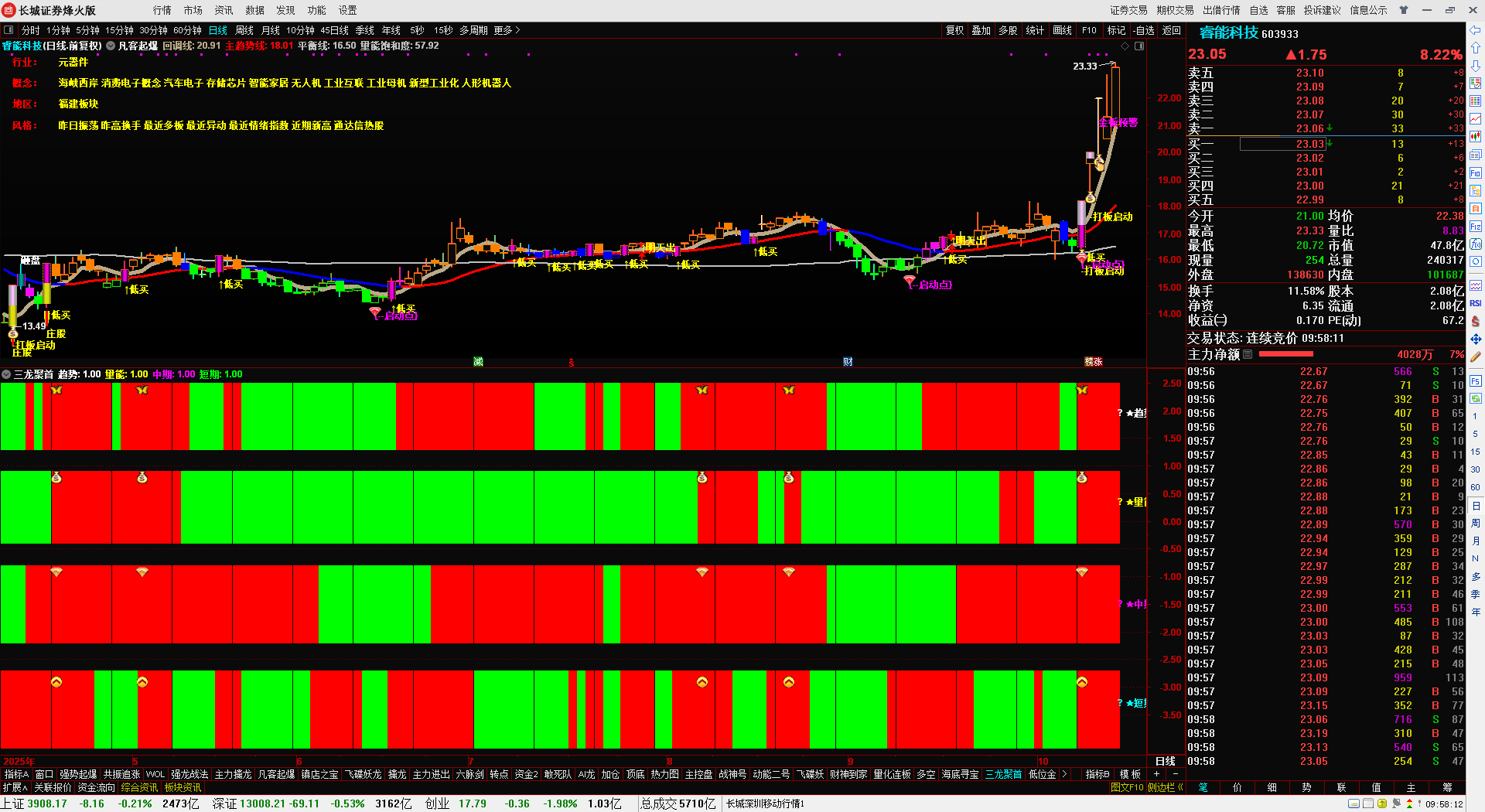Click the -自选 remove from watchlist button
The height and width of the screenshot is (812, 1485).
tap(1144, 30)
